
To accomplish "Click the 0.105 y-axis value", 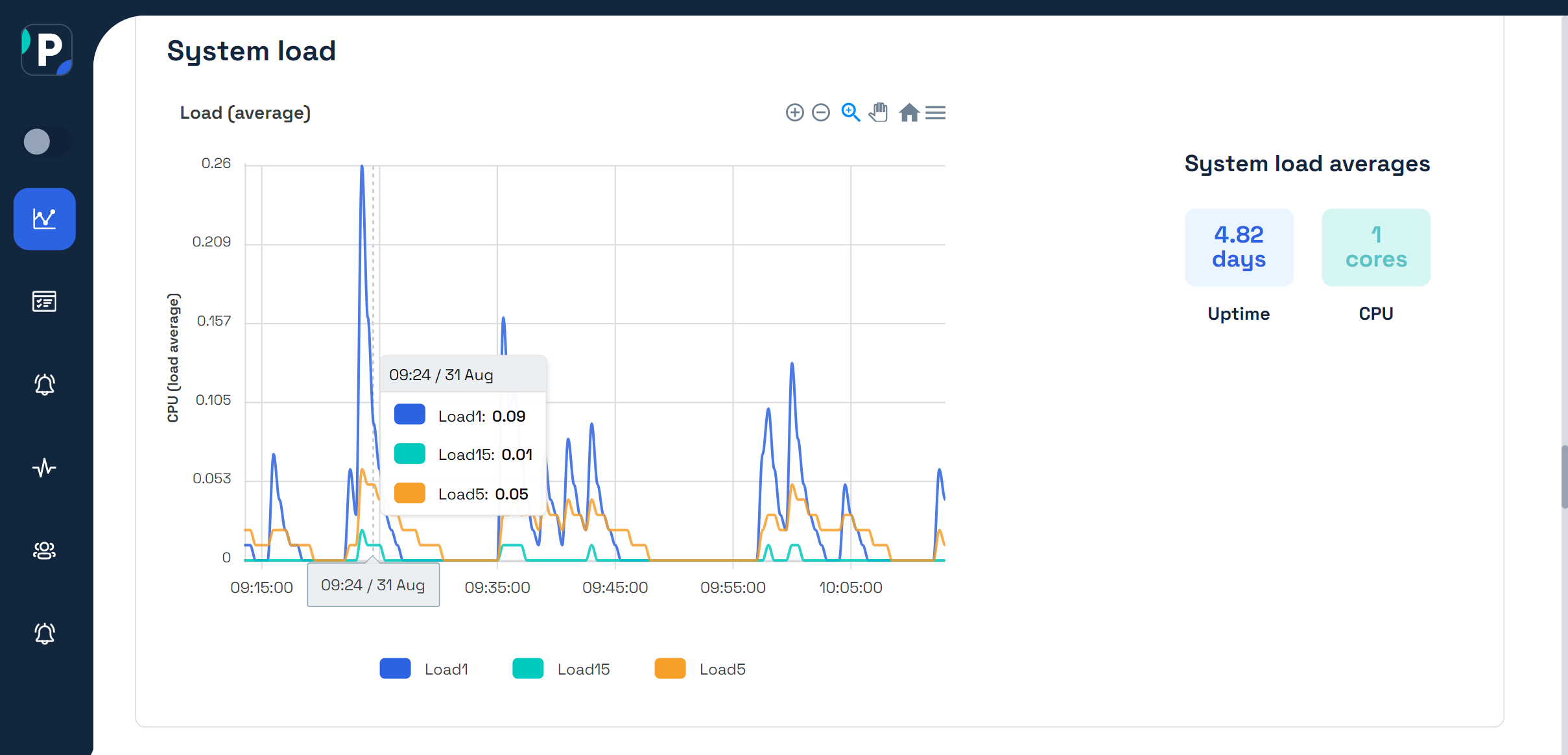I will click(213, 400).
